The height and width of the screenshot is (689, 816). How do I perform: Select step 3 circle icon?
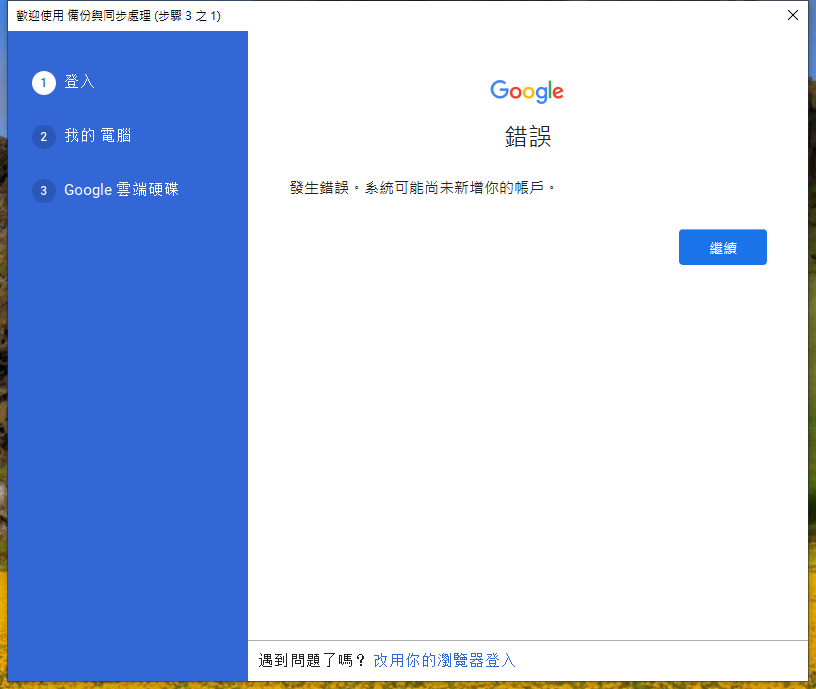44,190
